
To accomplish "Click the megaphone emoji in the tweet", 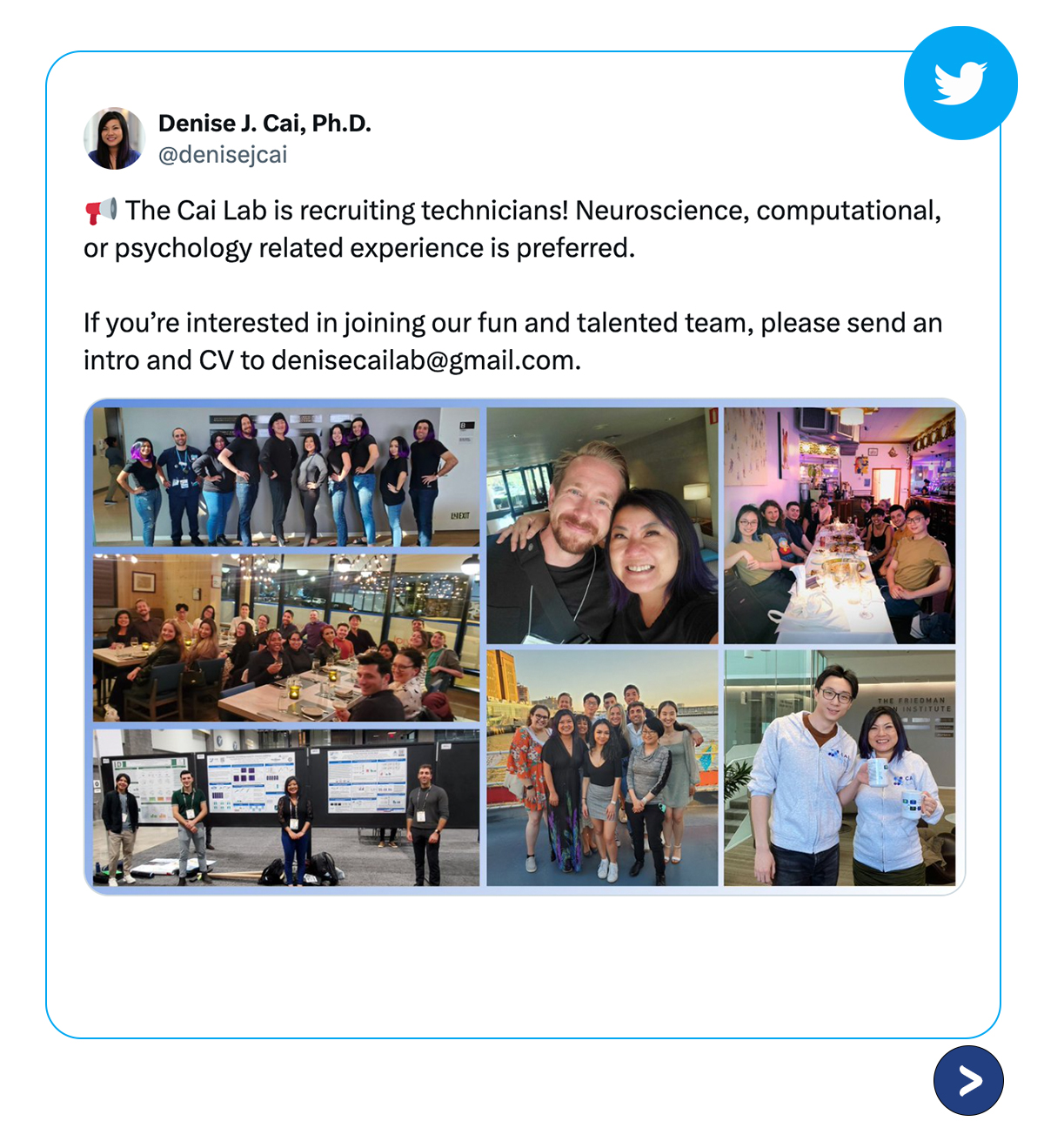I will click(x=101, y=211).
